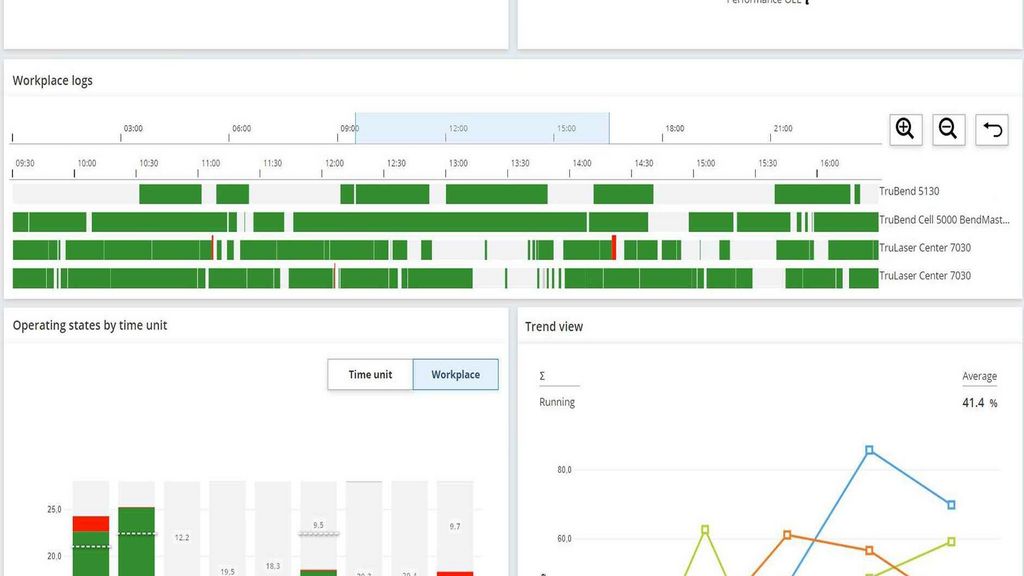1024x576 pixels.
Task: Click the highlighted blue range on overview timeline
Action: coord(482,129)
